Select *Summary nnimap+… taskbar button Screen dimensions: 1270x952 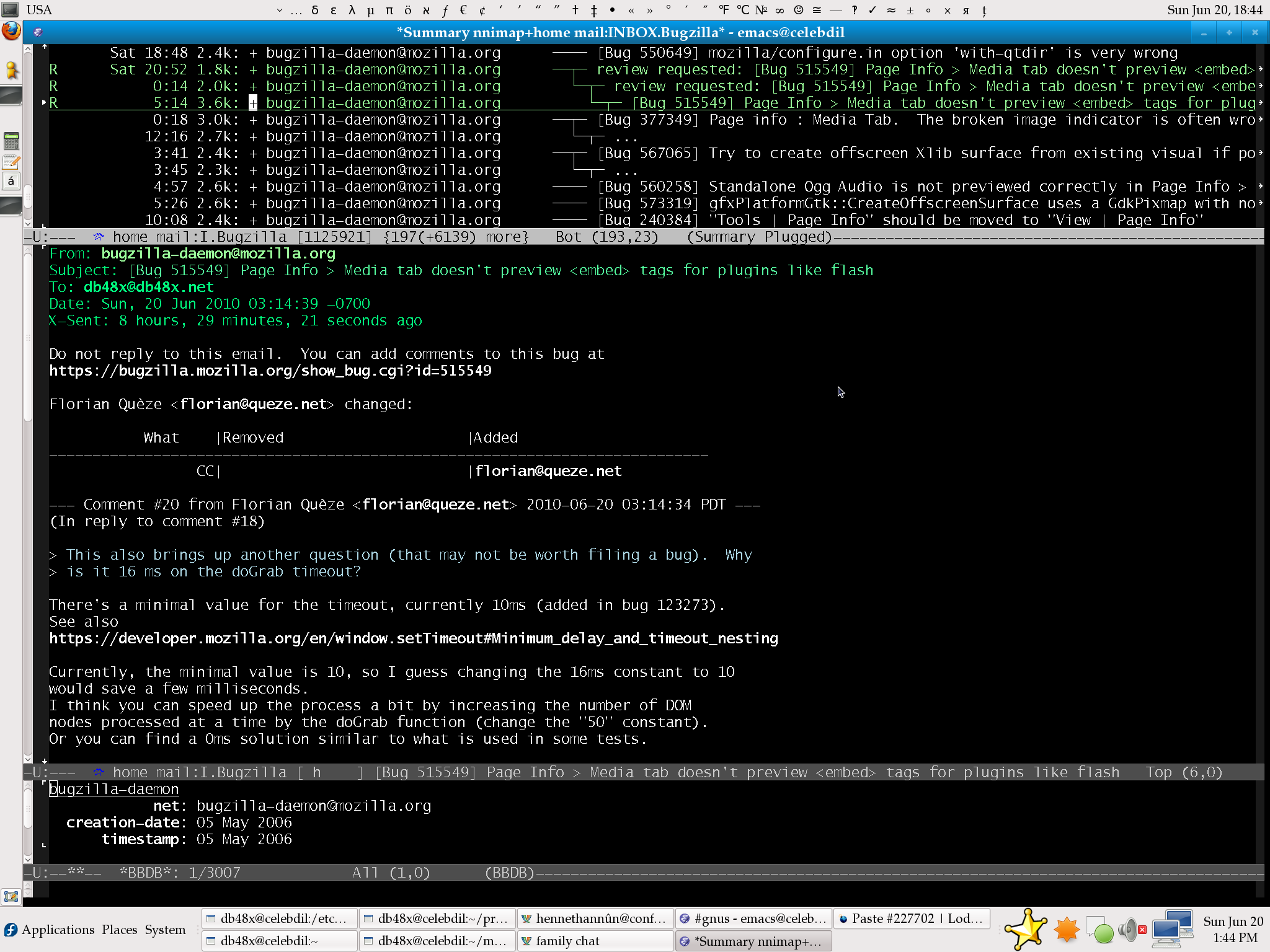[753, 941]
